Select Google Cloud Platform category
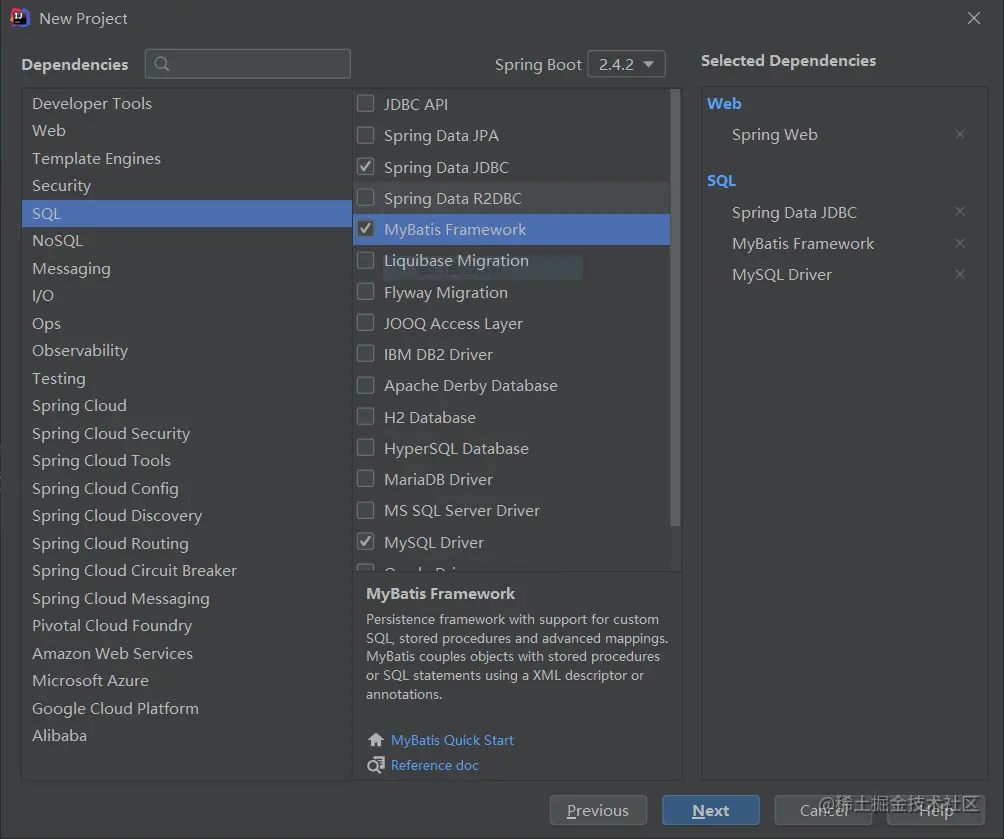Viewport: 1004px width, 839px height. point(186,708)
